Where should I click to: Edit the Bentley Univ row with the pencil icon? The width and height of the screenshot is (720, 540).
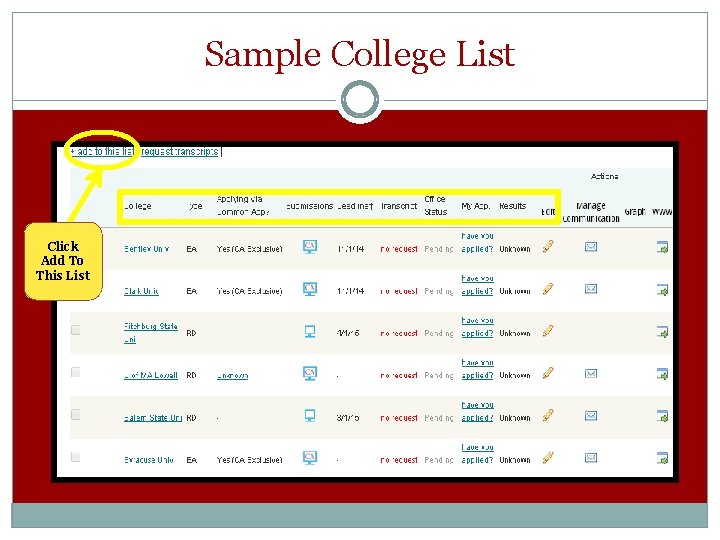(x=548, y=247)
